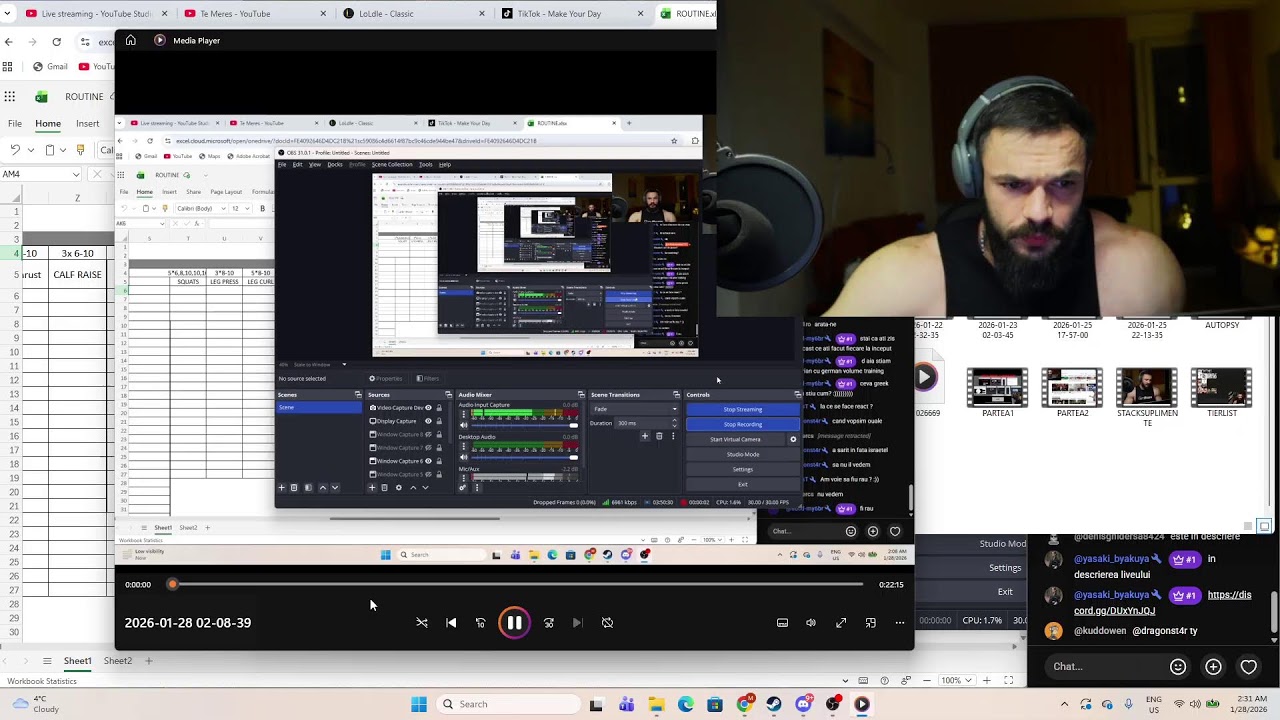Open the browser tab search chevron
Image resolution: width=1280 pixels, height=720 pixels.
(8, 14)
